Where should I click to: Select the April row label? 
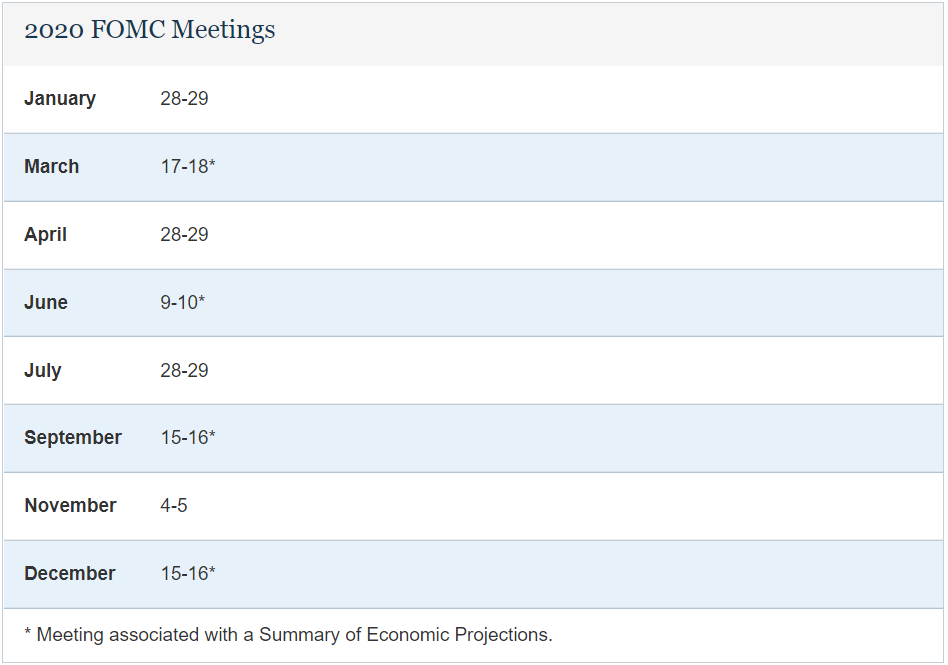click(x=45, y=235)
